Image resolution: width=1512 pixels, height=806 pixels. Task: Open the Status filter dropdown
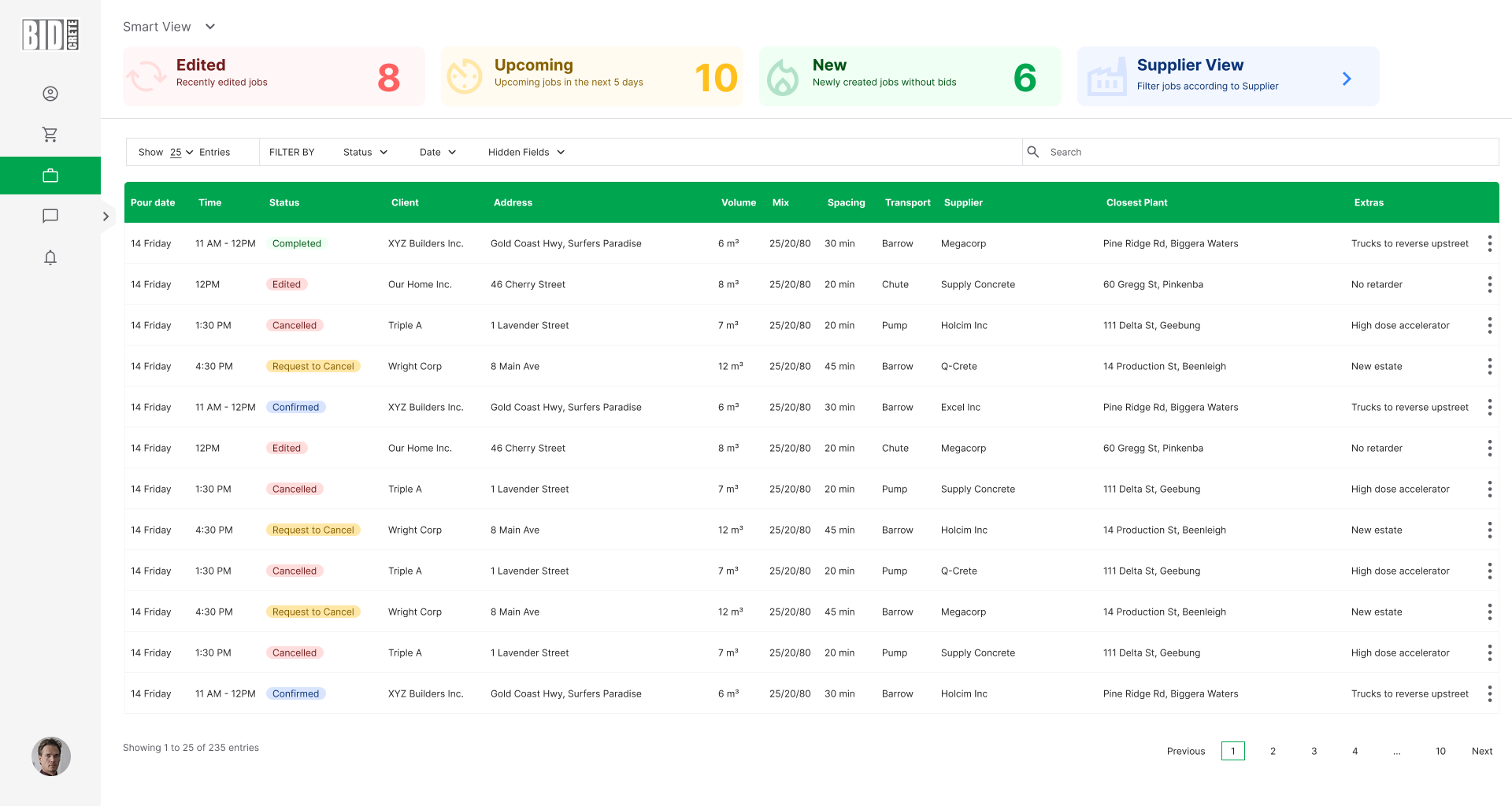(x=365, y=152)
